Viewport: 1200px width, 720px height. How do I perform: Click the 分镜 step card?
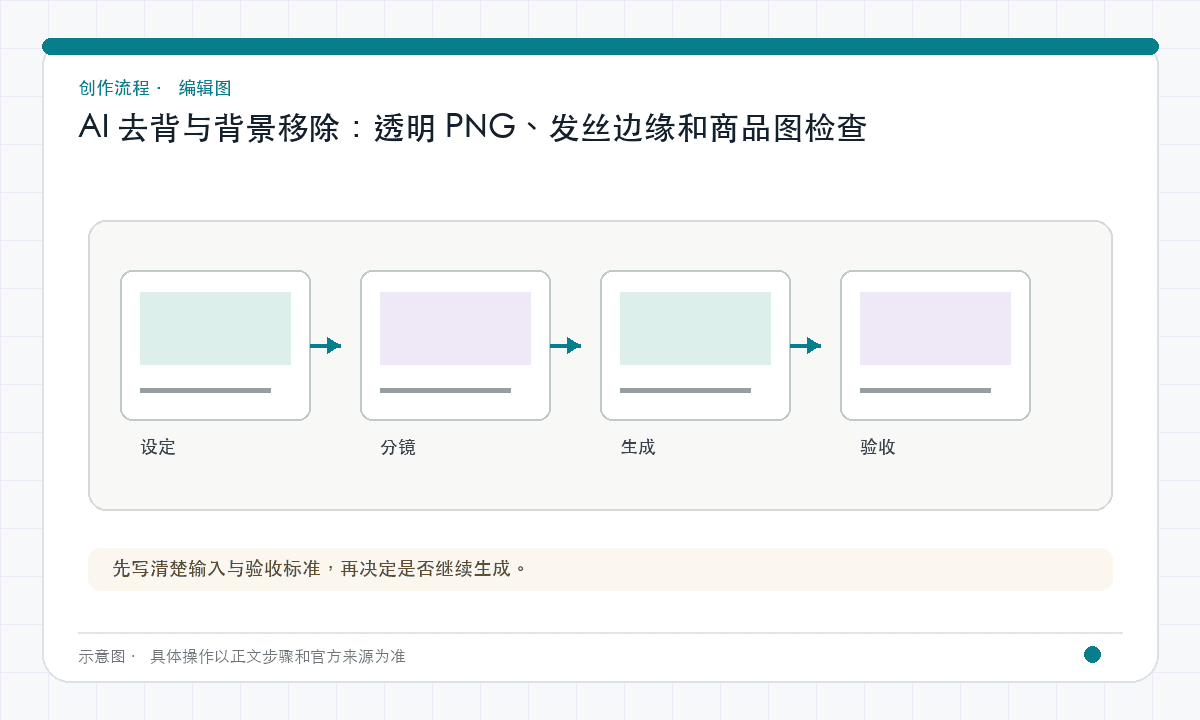455,345
